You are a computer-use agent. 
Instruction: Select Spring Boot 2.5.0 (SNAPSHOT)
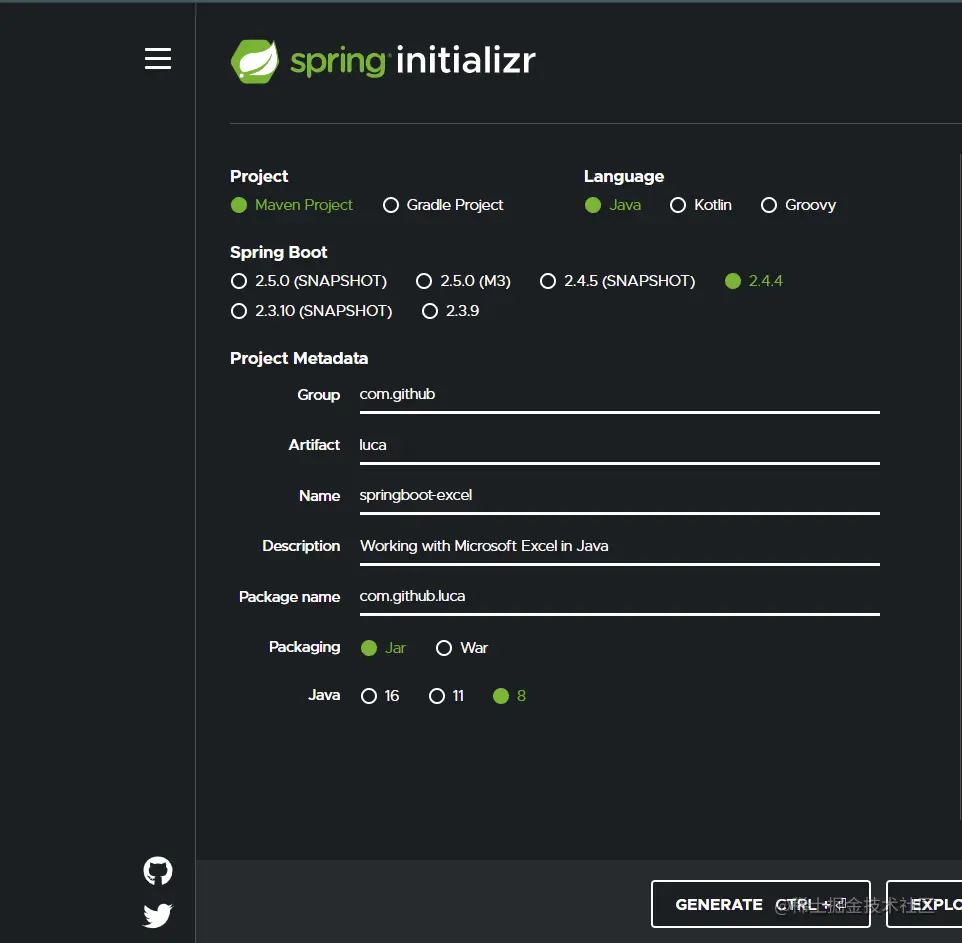309,281
